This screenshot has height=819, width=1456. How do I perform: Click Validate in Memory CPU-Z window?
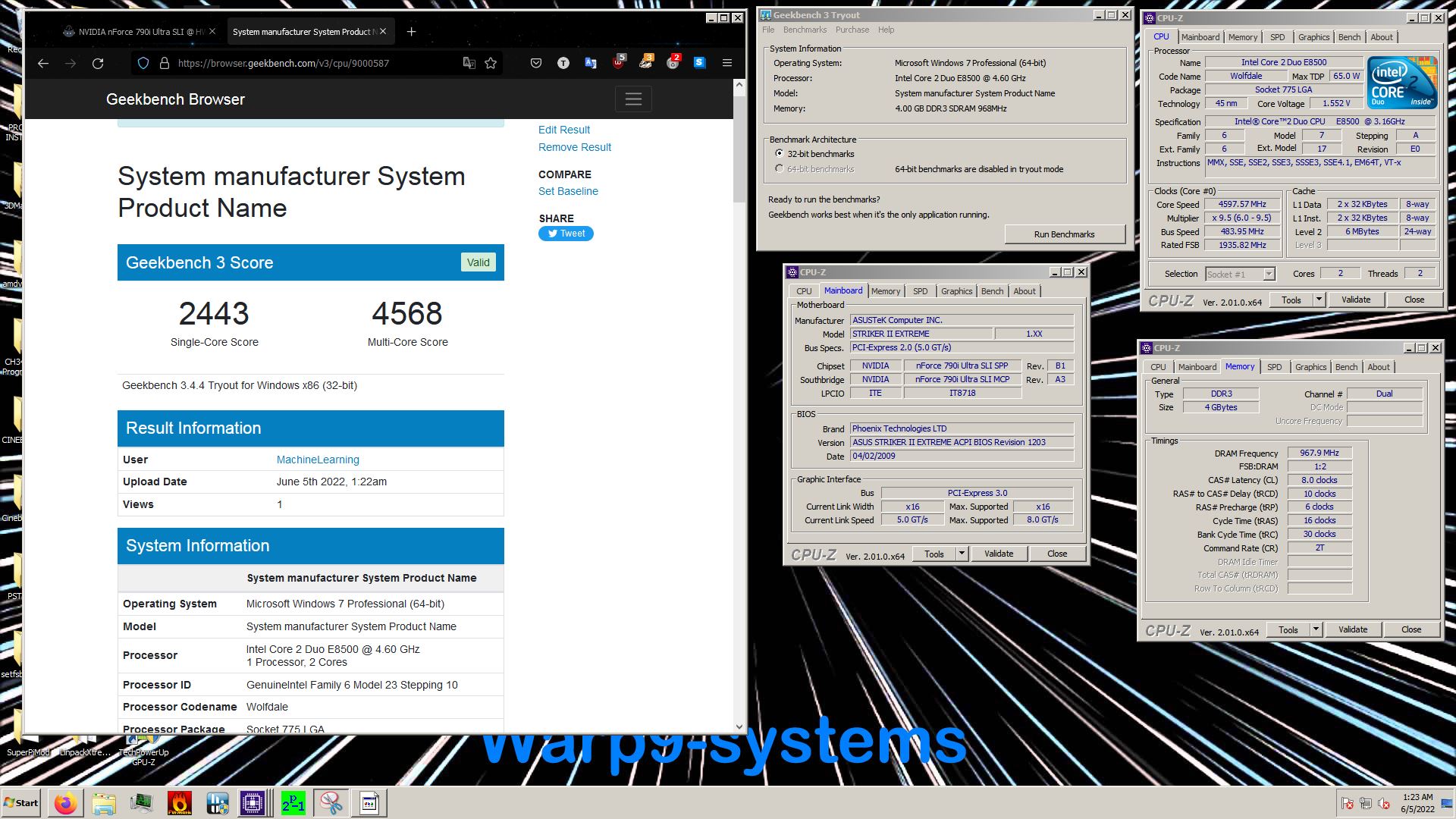pyautogui.click(x=1352, y=630)
